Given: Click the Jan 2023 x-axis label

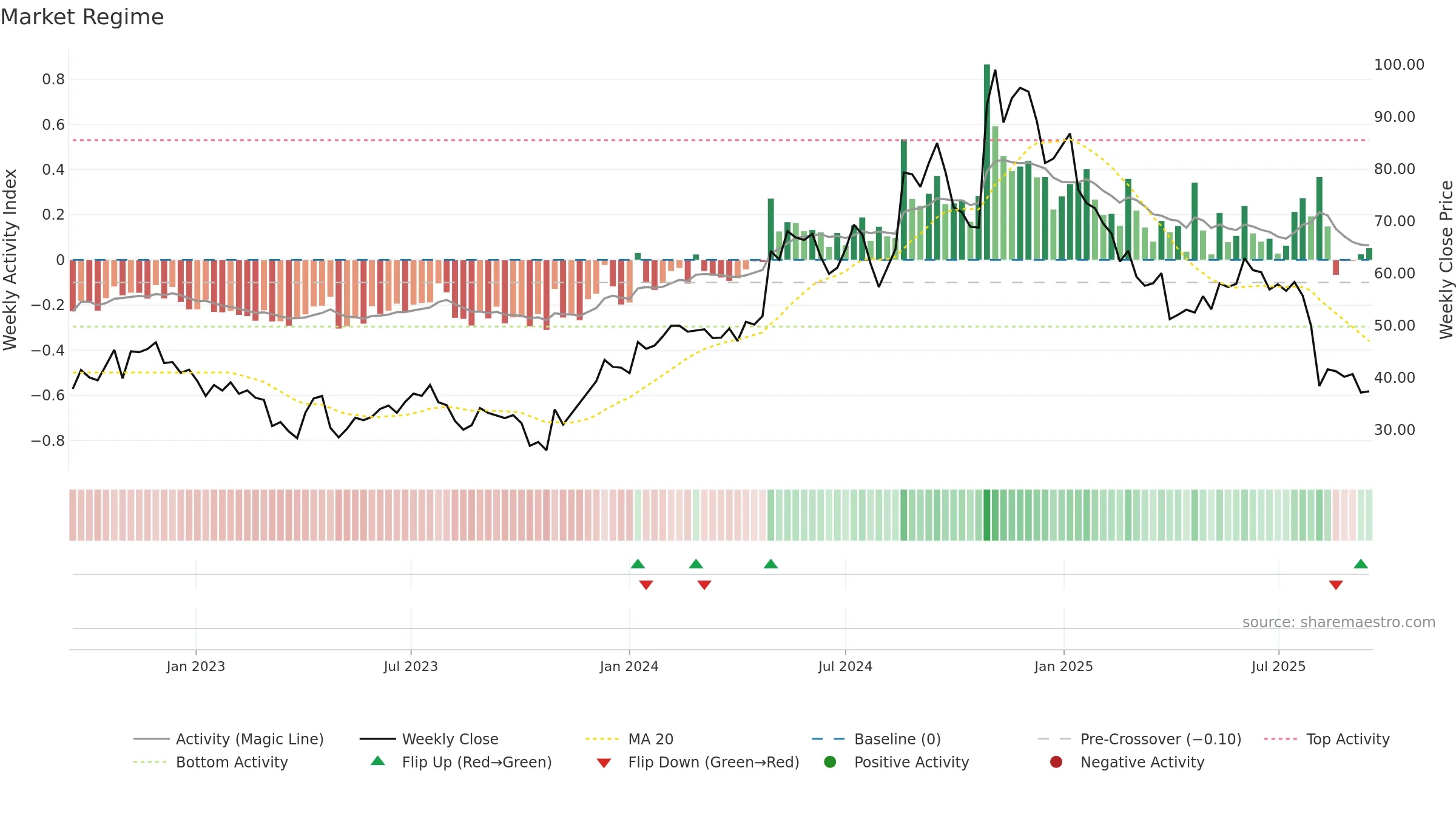Looking at the screenshot, I should (x=196, y=667).
